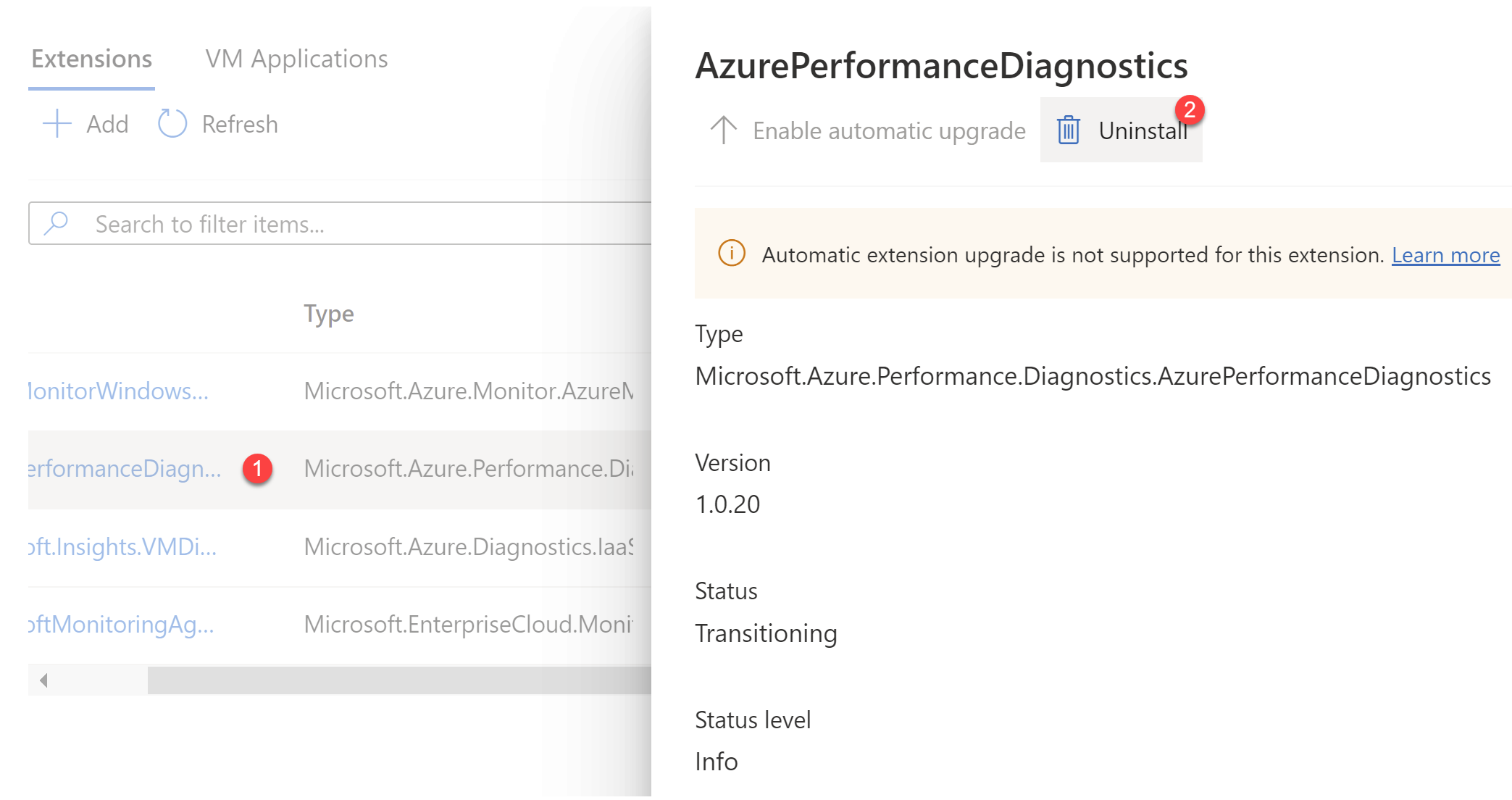1512x800 pixels.
Task: Click the Enable automatic upgrade icon
Action: [723, 129]
